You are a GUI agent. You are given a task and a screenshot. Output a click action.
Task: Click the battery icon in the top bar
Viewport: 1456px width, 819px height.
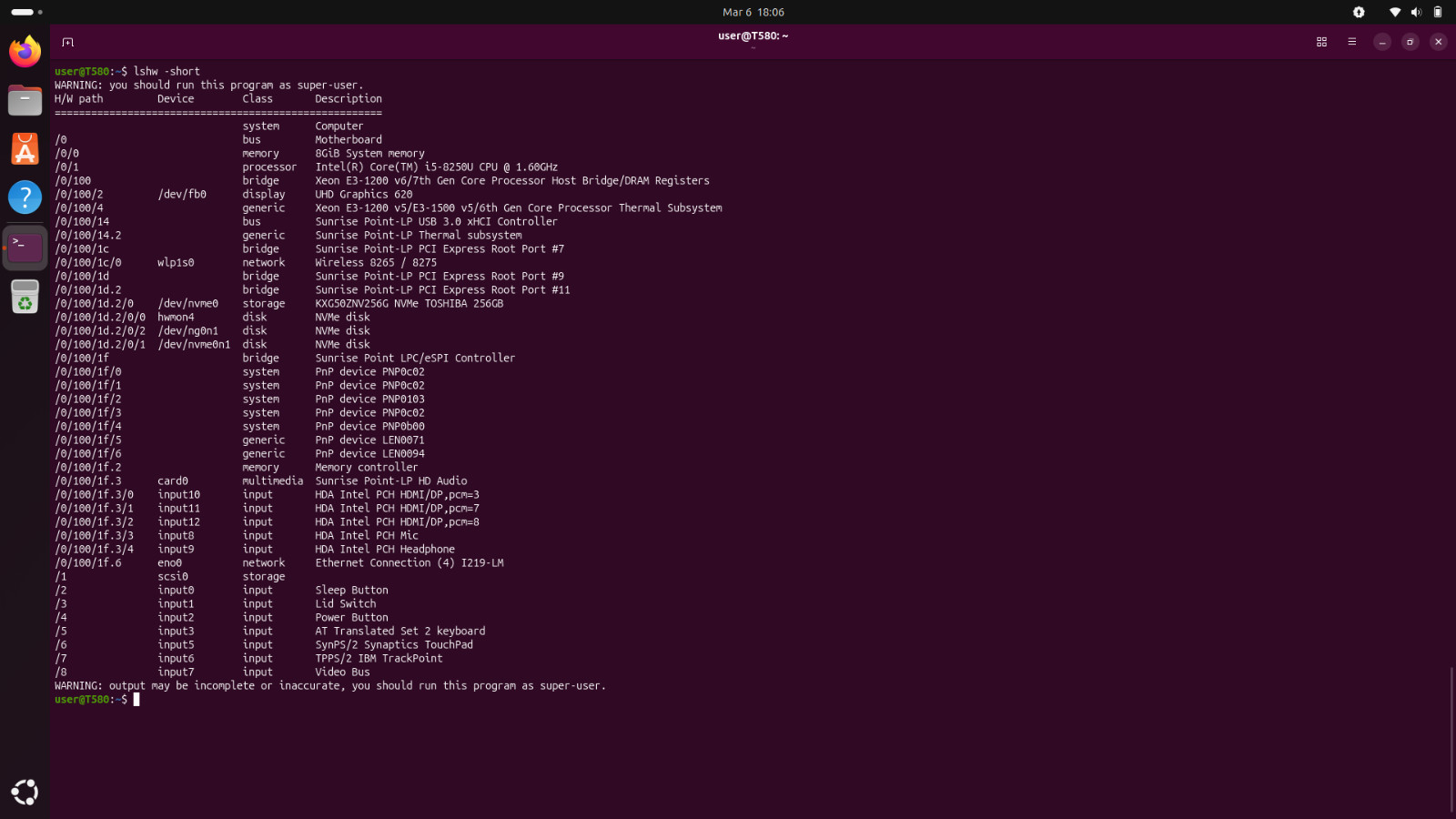coord(1438,12)
